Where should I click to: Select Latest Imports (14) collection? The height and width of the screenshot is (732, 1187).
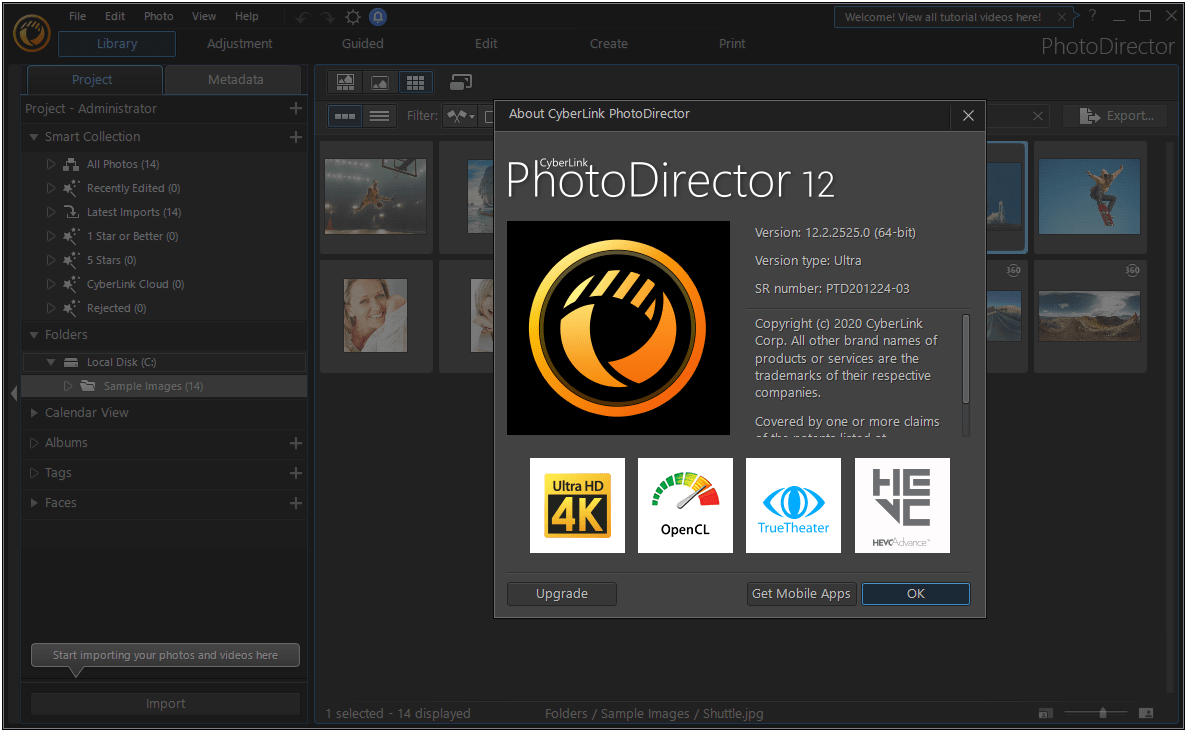click(134, 213)
